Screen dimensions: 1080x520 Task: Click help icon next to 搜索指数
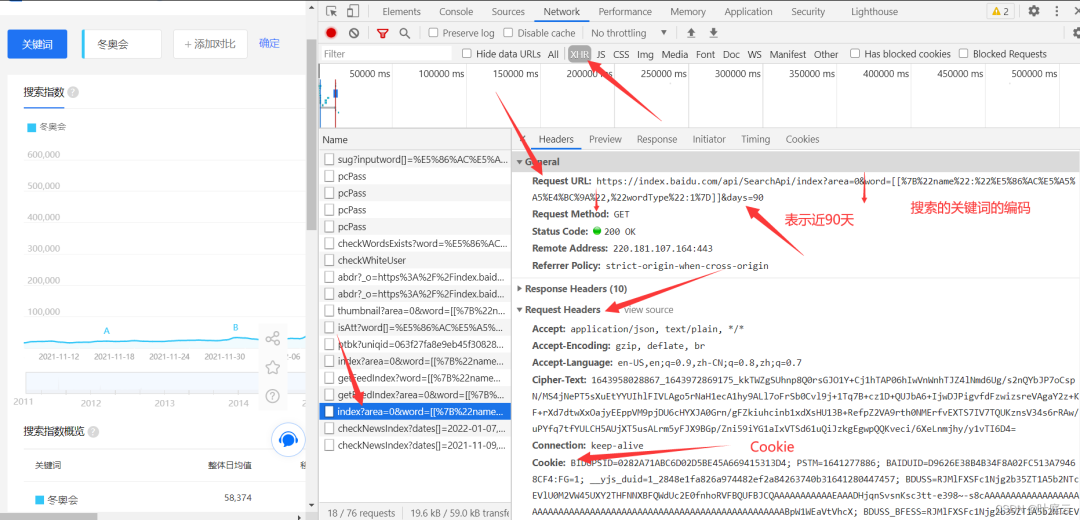73,92
